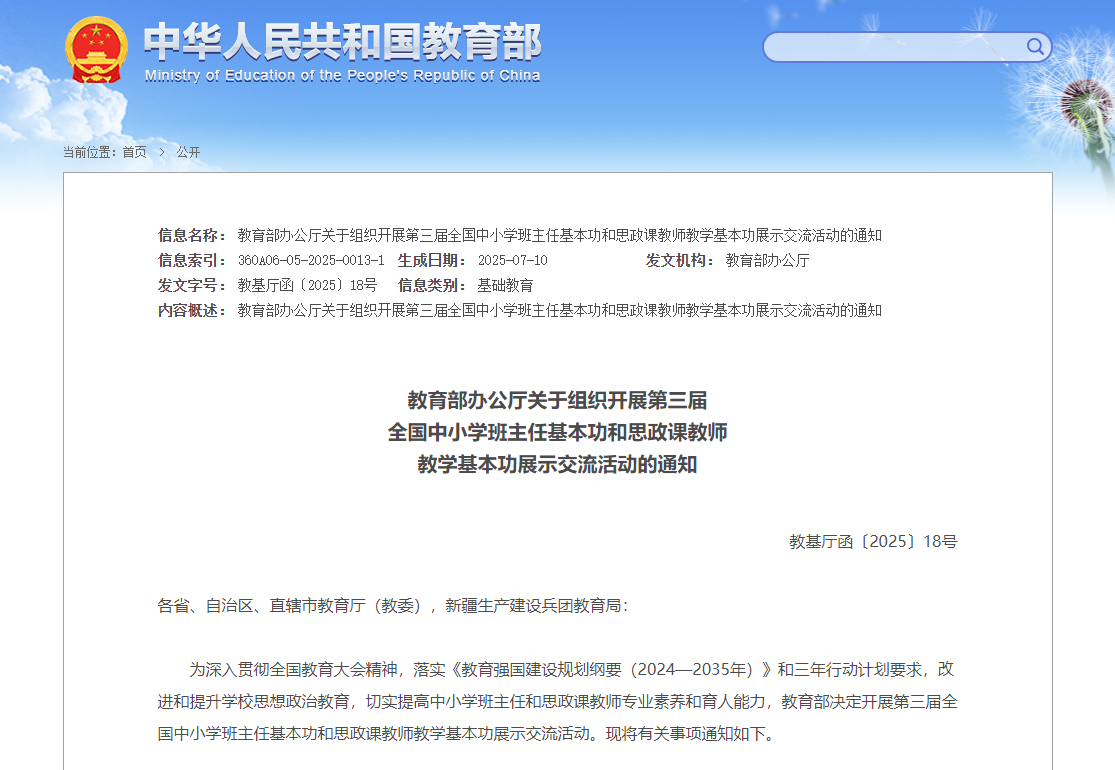Click the Ministry of Education English subtitle
Image resolution: width=1115 pixels, height=770 pixels.
click(342, 76)
